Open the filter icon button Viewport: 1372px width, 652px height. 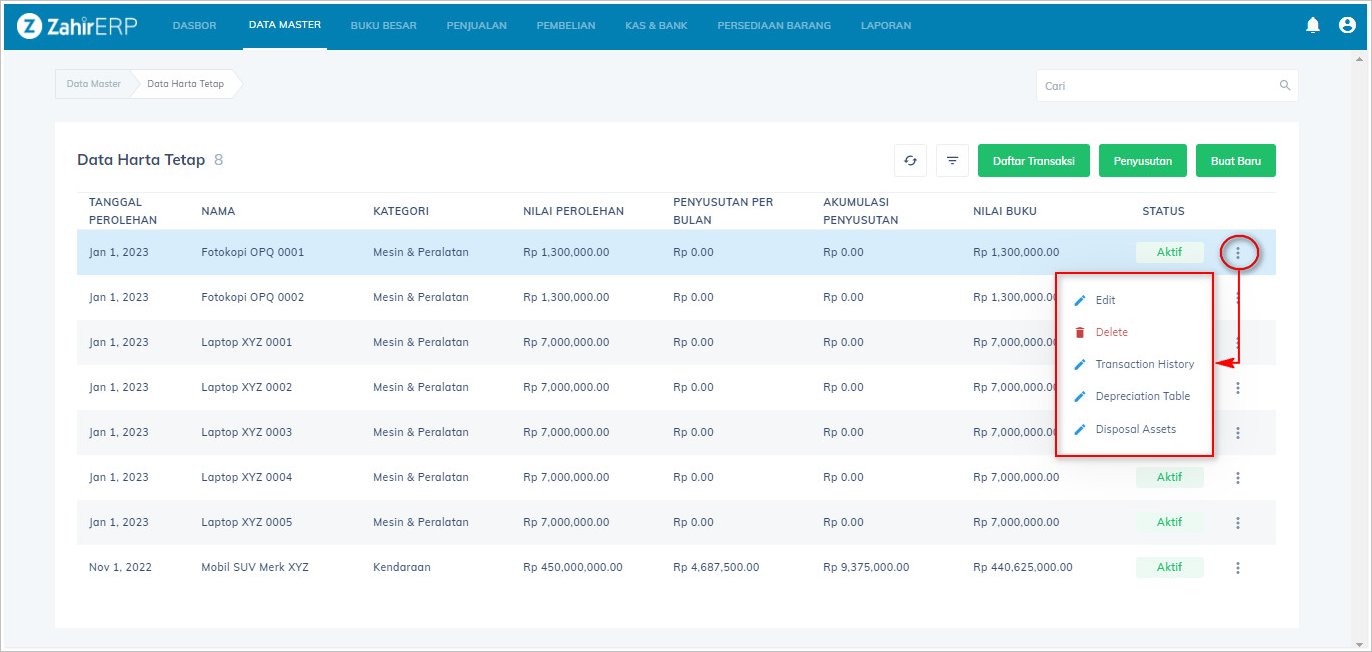pos(952,161)
